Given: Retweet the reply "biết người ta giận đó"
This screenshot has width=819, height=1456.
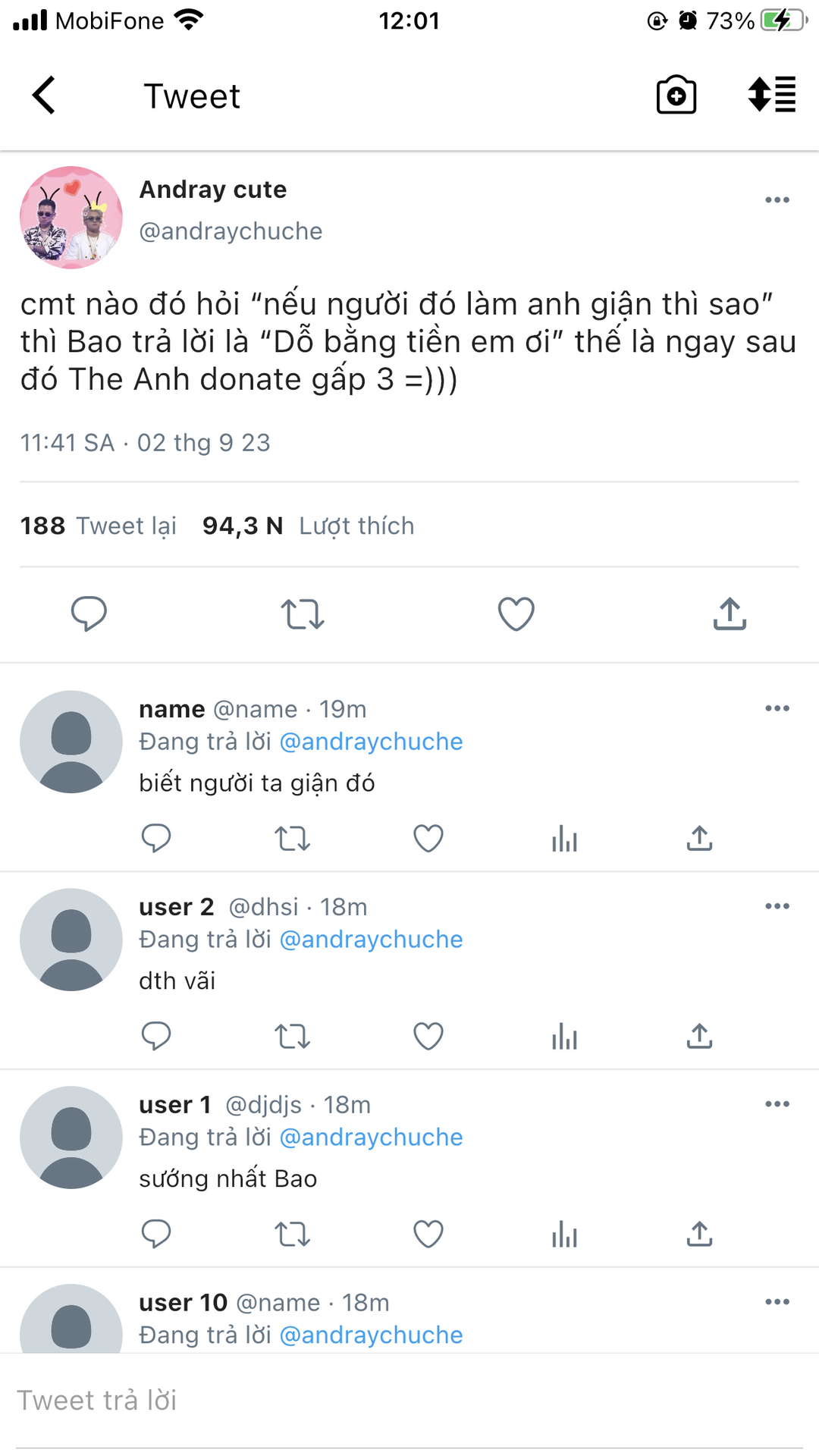Looking at the screenshot, I should [292, 838].
